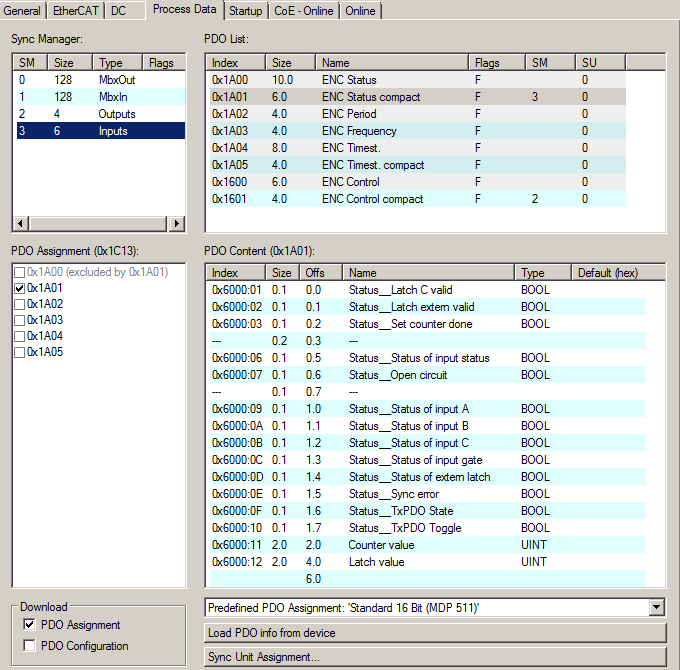Select Status__Latch extern valid entry

428,307
